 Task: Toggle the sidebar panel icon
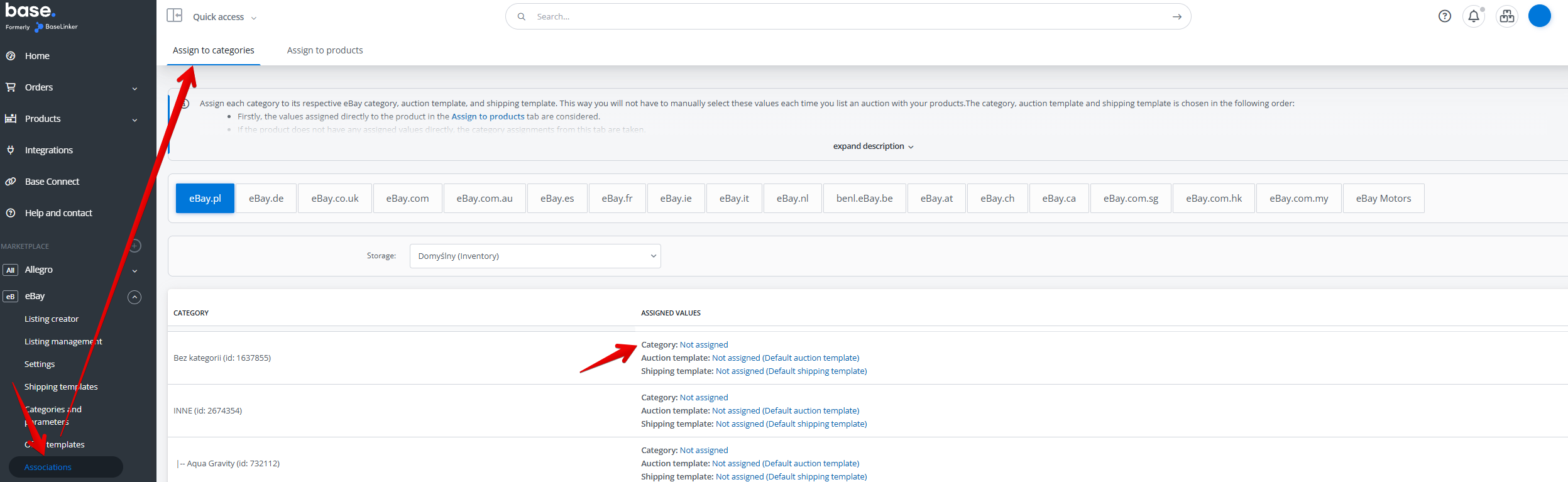tap(174, 16)
